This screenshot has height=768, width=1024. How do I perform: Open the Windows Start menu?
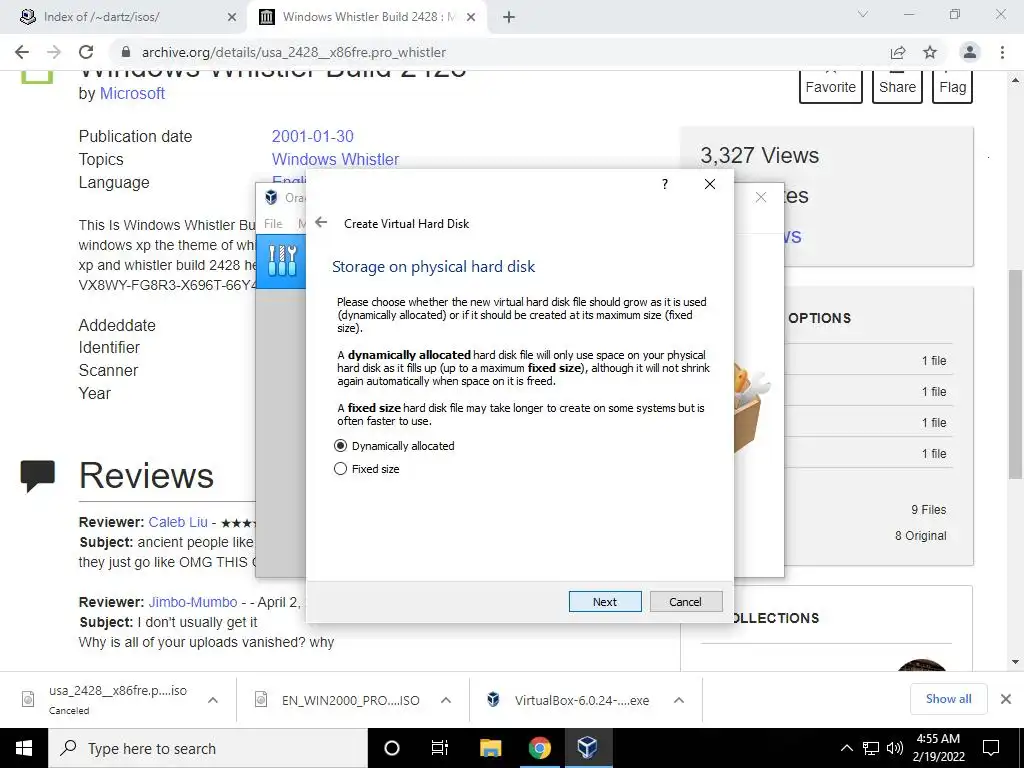24,748
